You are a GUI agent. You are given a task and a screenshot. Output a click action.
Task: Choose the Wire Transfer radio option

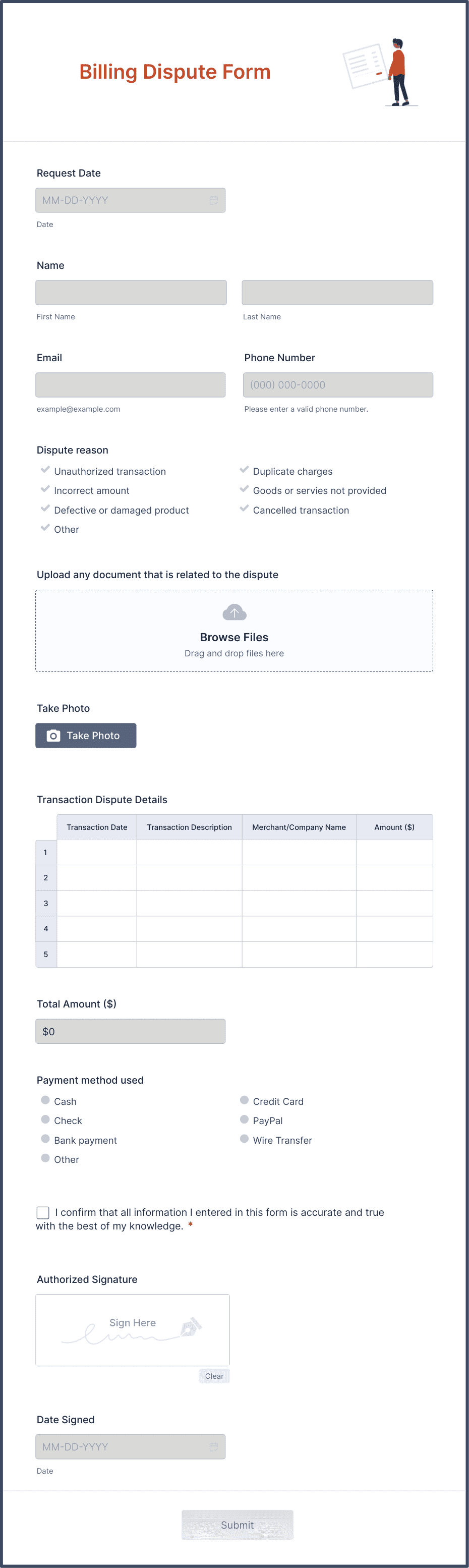(244, 1139)
